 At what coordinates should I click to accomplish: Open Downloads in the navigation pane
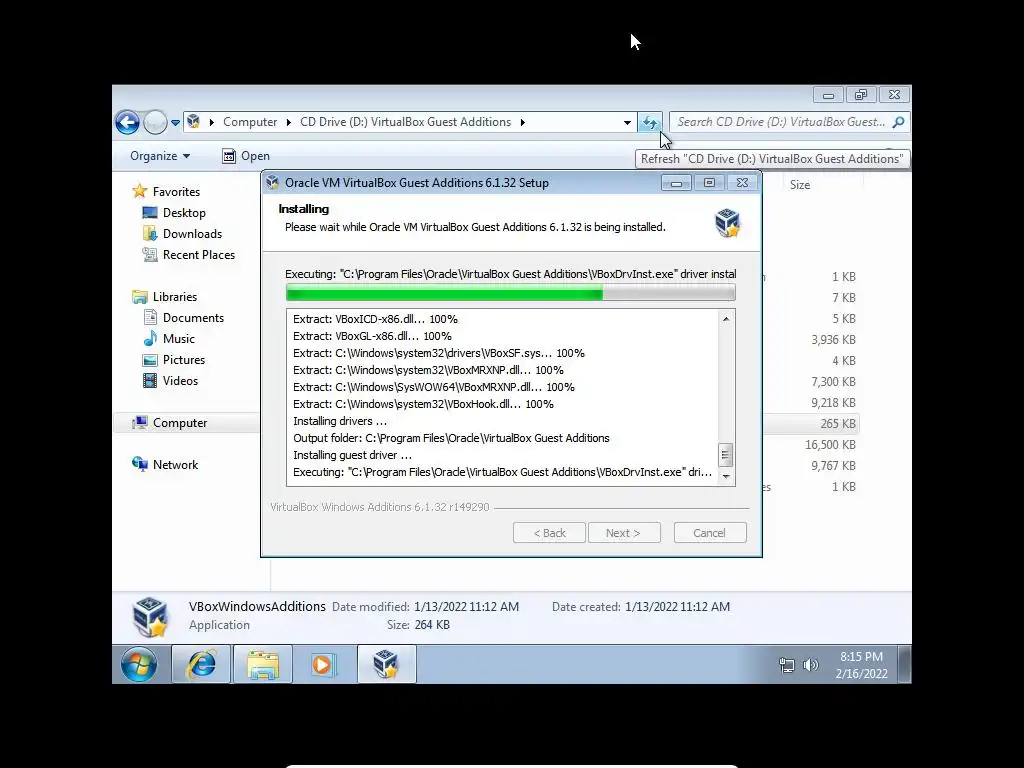(x=192, y=234)
